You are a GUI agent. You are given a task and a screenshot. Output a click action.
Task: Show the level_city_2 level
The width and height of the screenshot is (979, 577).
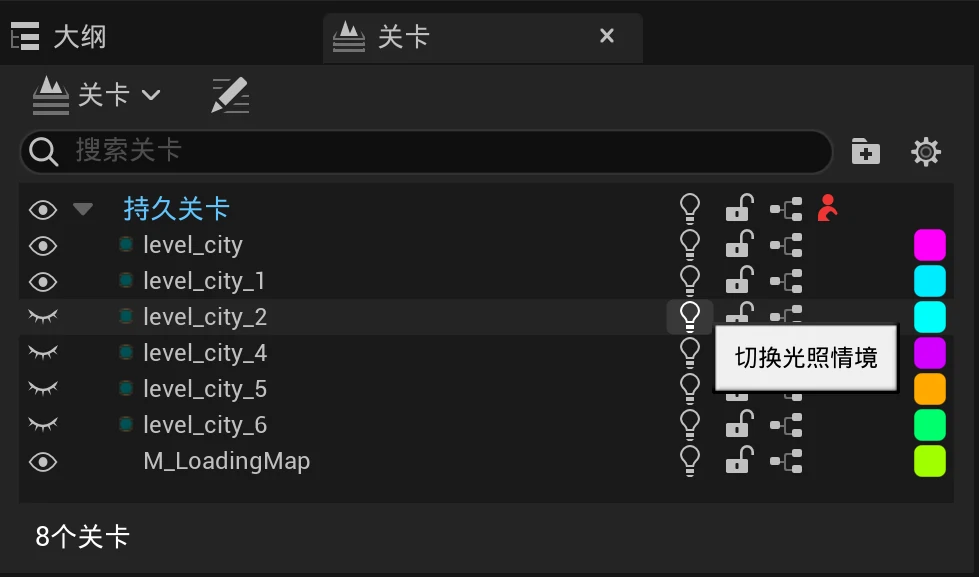[42, 317]
